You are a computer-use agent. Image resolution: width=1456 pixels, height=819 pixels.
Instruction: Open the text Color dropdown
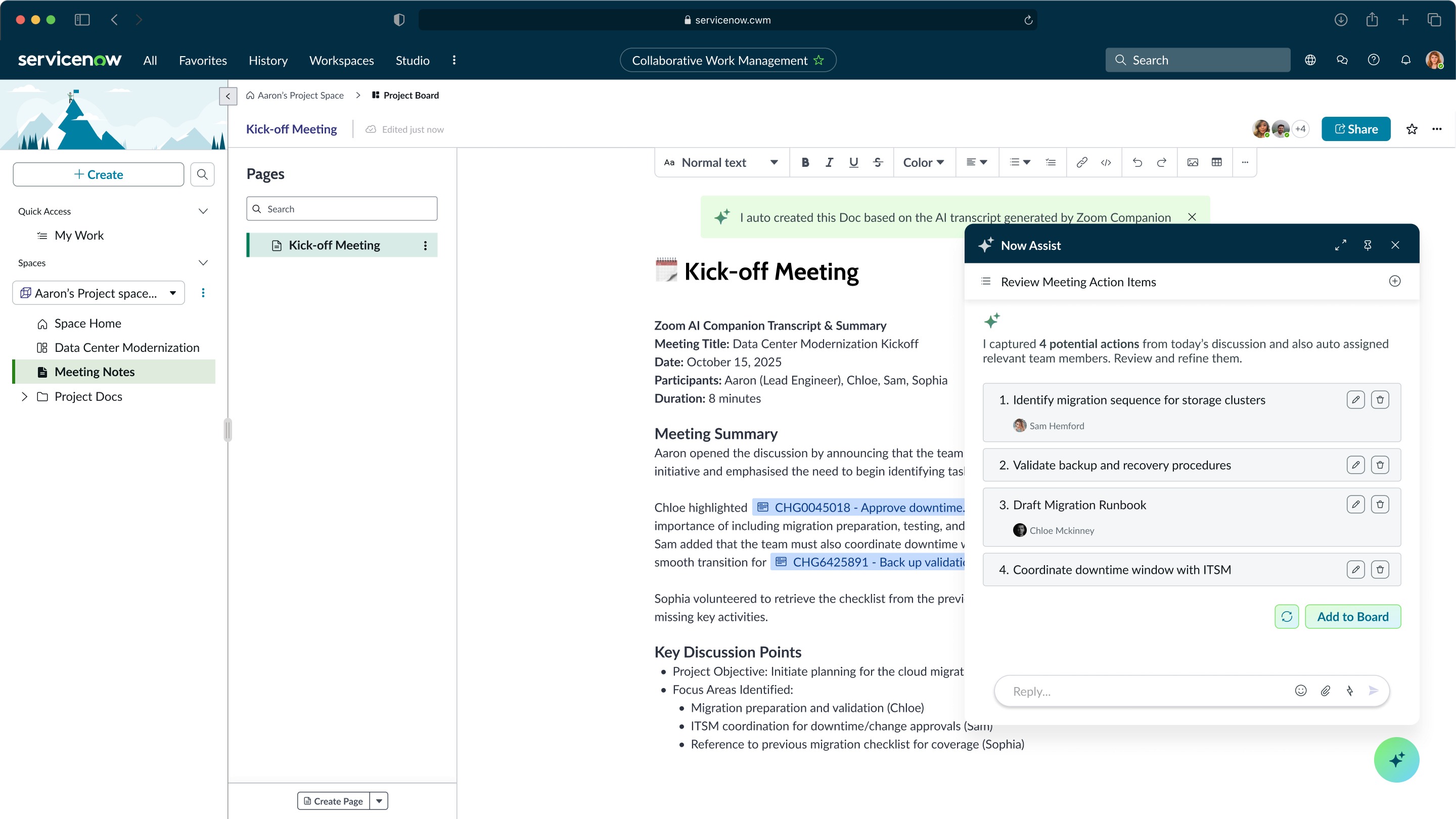924,163
